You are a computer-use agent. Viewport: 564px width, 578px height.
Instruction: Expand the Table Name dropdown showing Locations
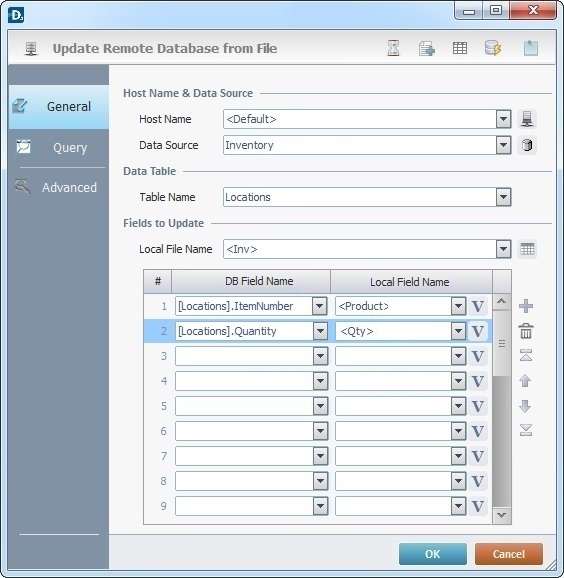(503, 197)
